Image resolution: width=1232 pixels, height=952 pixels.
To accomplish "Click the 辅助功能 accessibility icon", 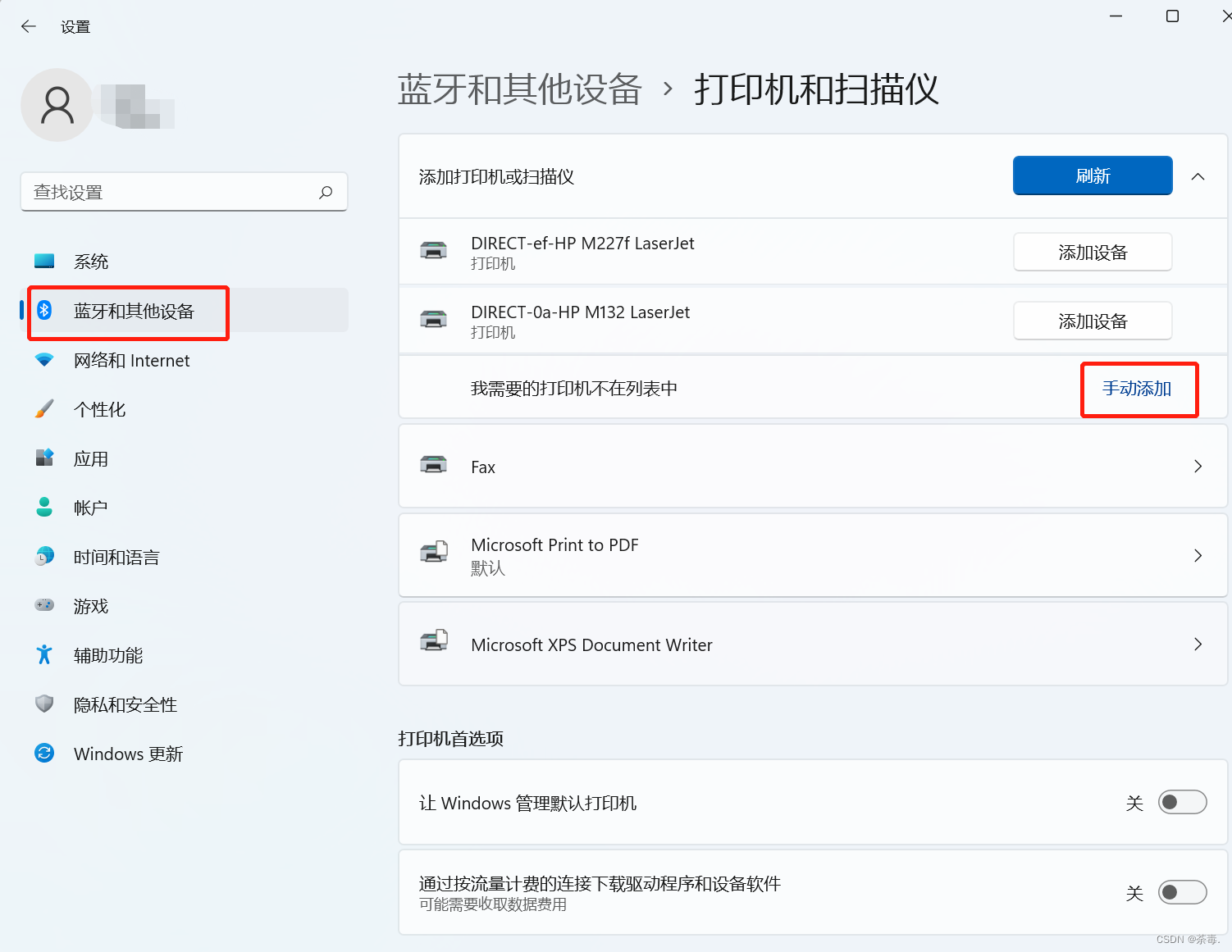I will [x=44, y=654].
